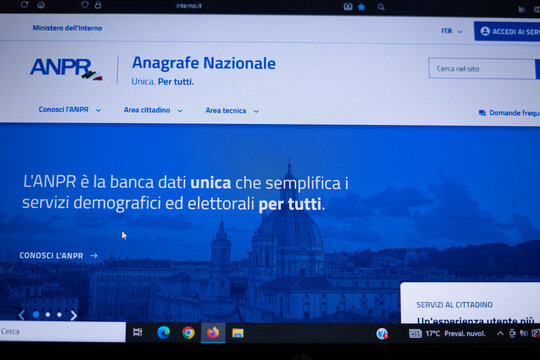Open the ITA language dropdown
Screen dimensions: 540x360
(451, 31)
